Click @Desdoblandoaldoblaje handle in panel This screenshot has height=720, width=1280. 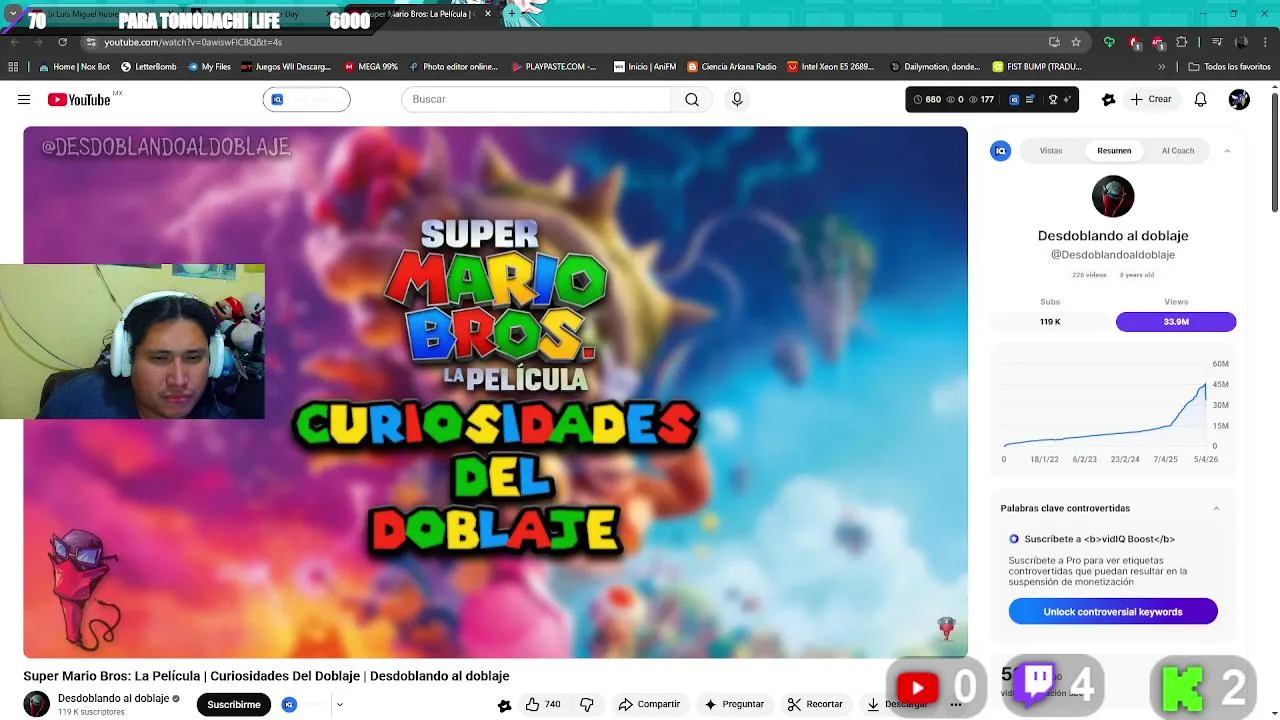coord(1113,255)
